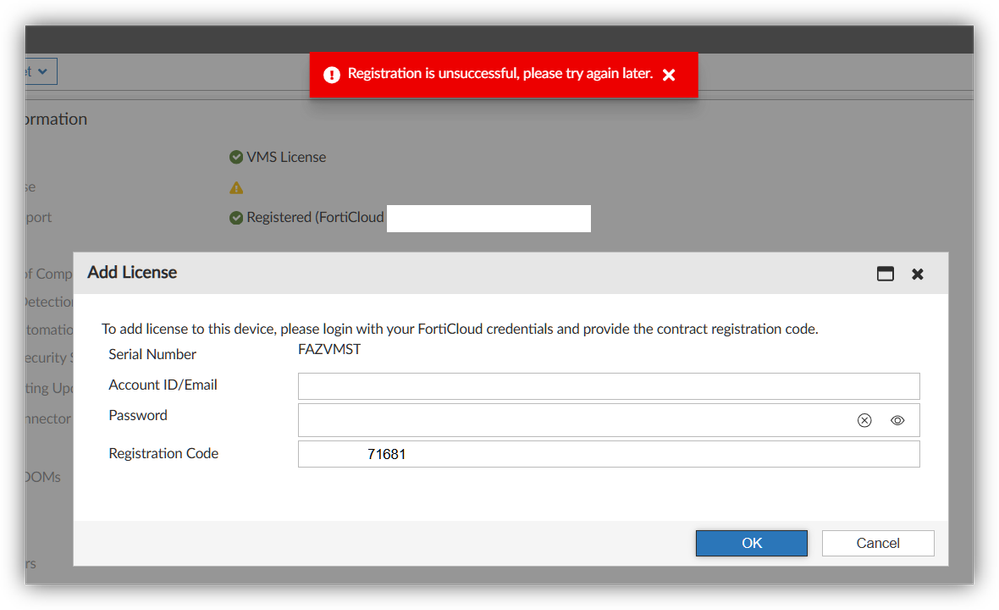Dismiss the registration unsuccessful error banner
This screenshot has height=610, width=999.
[669, 75]
